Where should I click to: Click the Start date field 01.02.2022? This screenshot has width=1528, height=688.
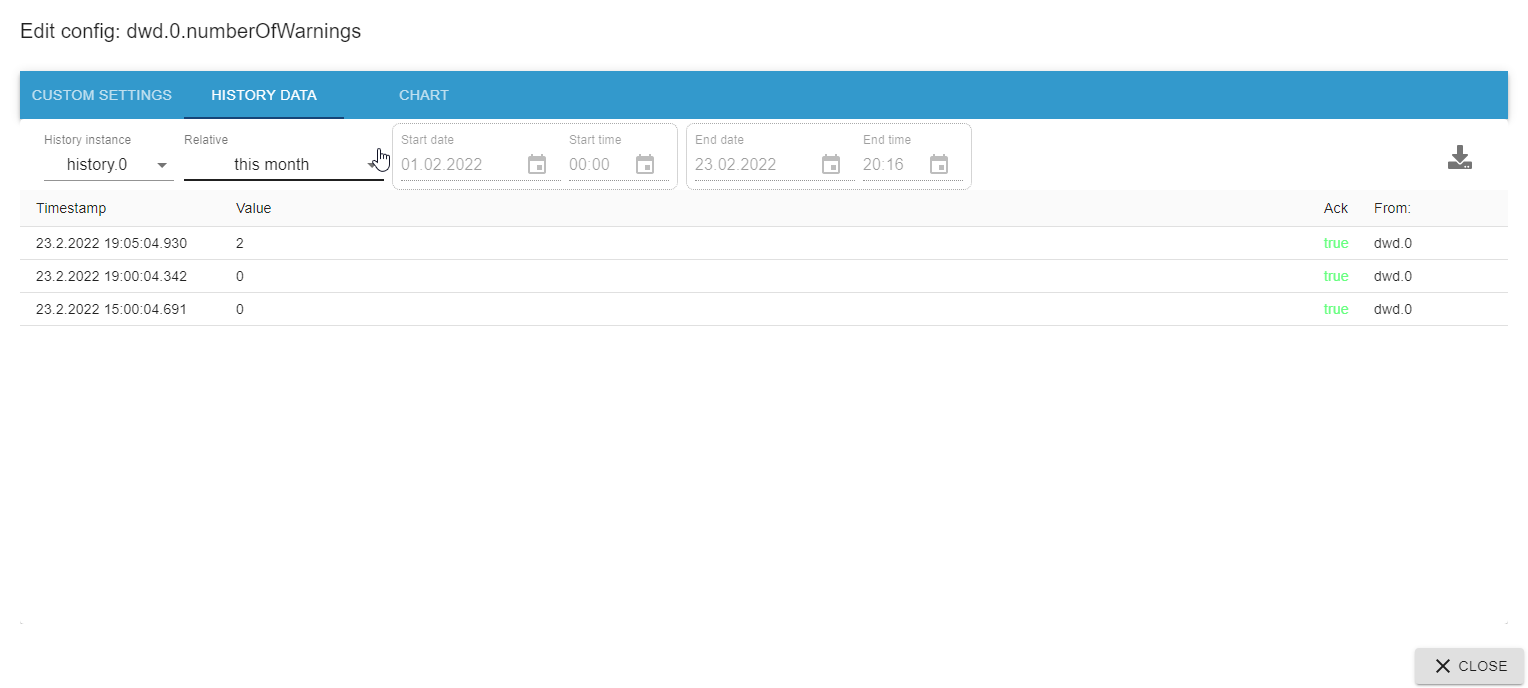pyautogui.click(x=461, y=164)
